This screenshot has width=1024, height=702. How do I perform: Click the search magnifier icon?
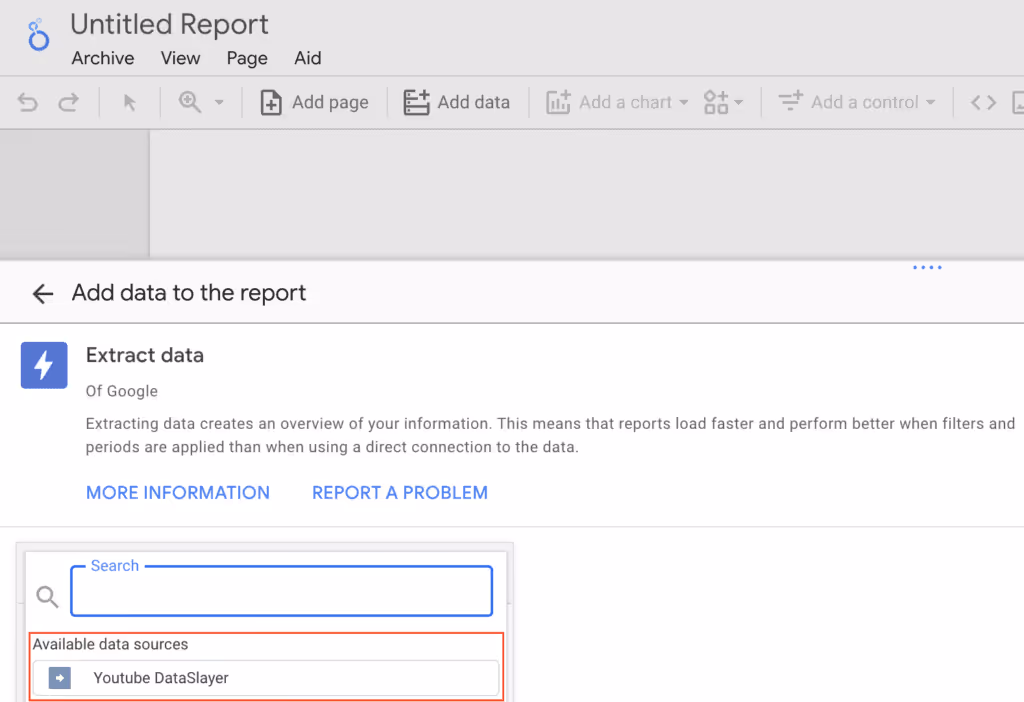pos(46,596)
